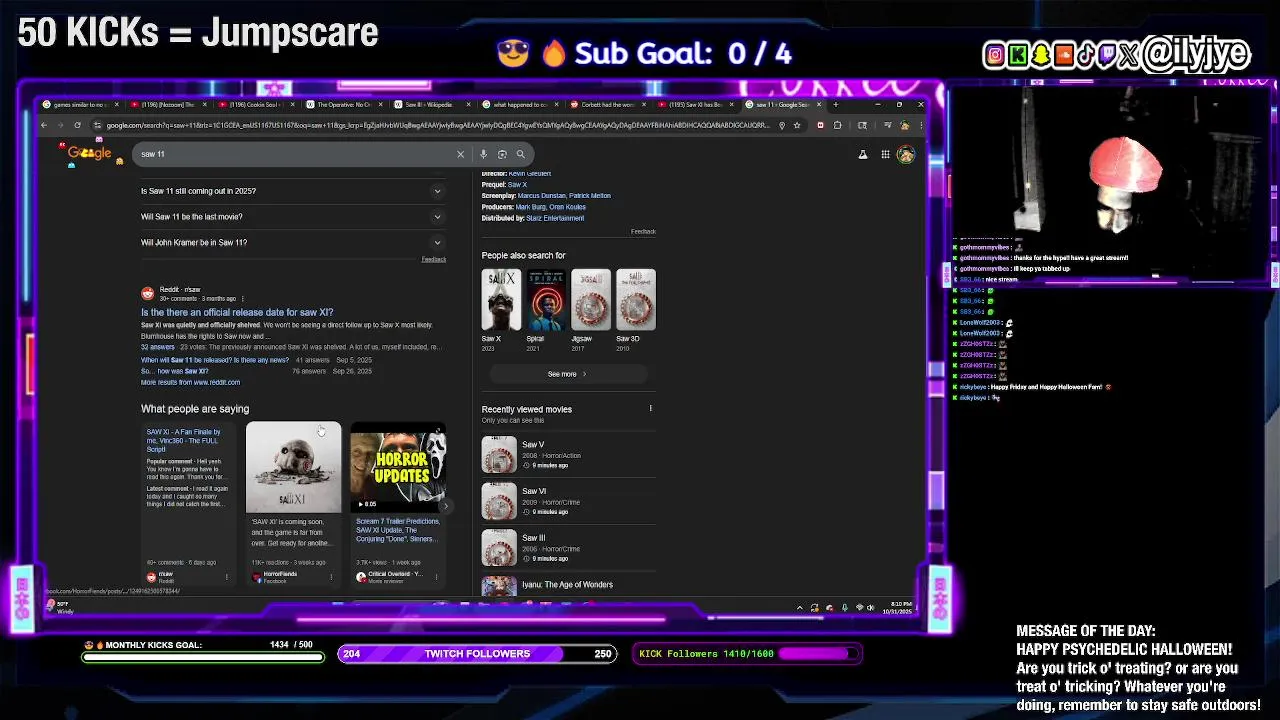Open Saw V in recently viewed movies

[567, 455]
